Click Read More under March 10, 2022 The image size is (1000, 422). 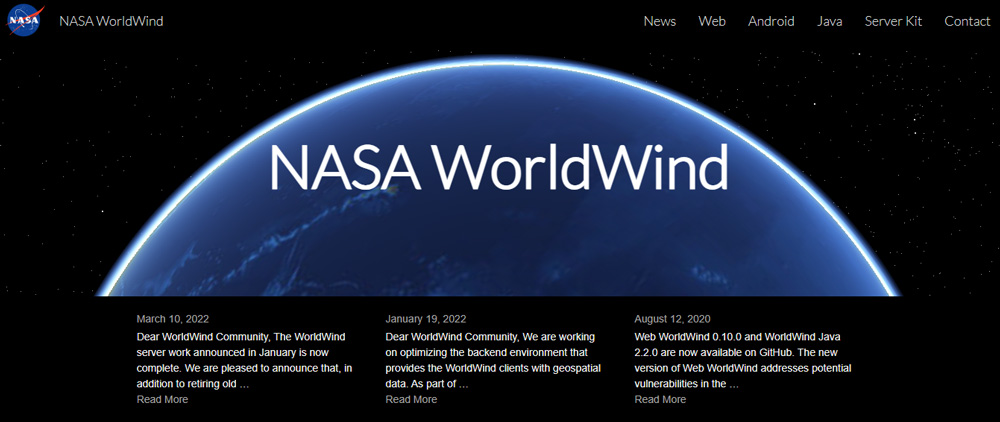162,399
